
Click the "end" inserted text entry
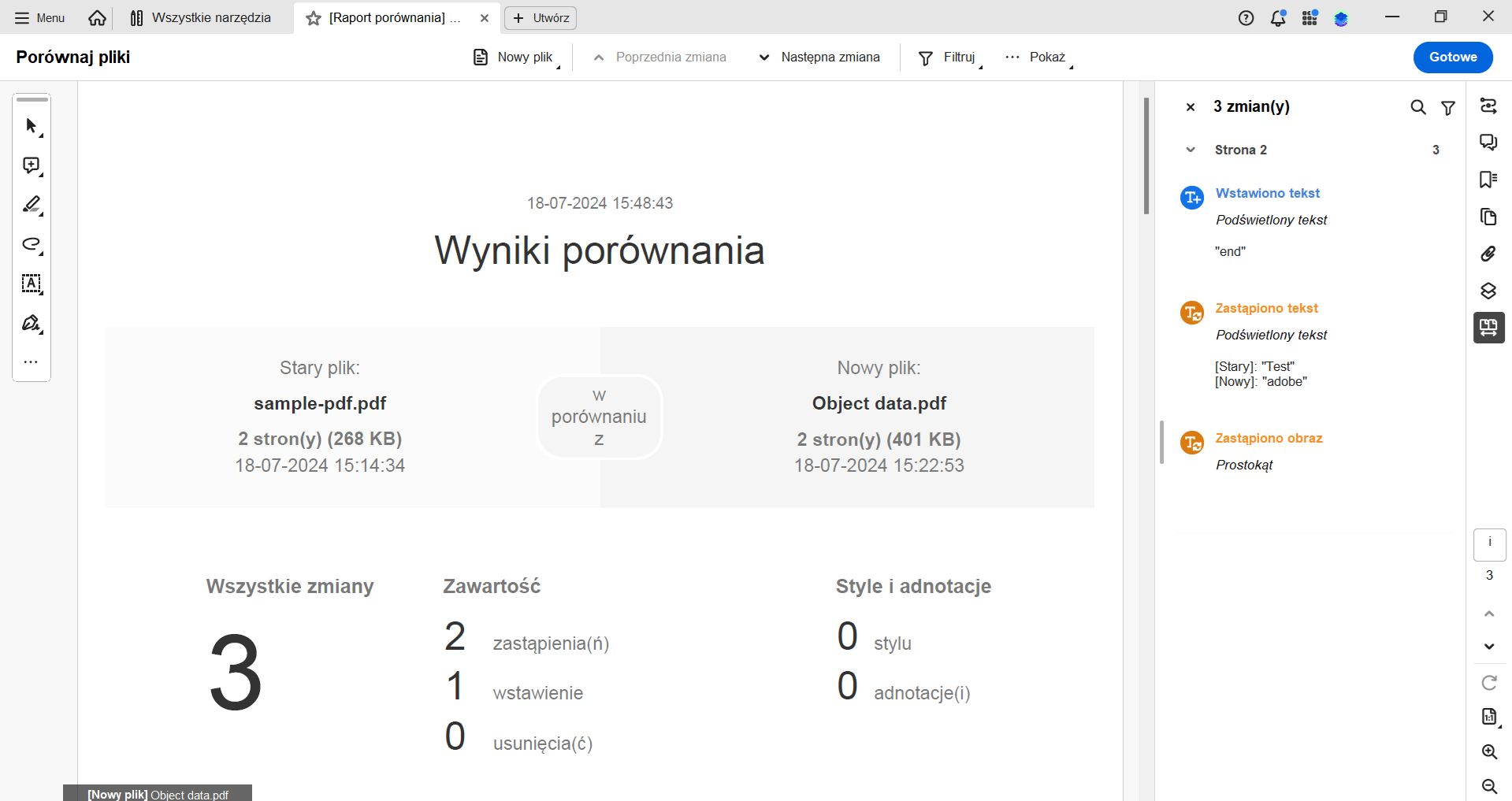(1230, 251)
